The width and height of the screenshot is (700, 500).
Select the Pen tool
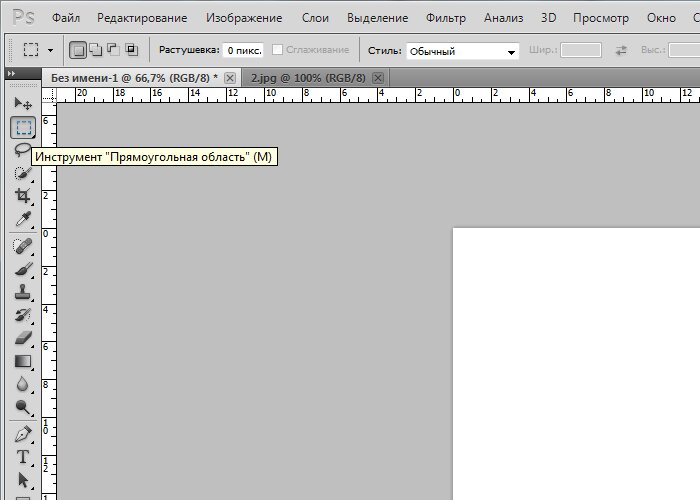pyautogui.click(x=22, y=435)
